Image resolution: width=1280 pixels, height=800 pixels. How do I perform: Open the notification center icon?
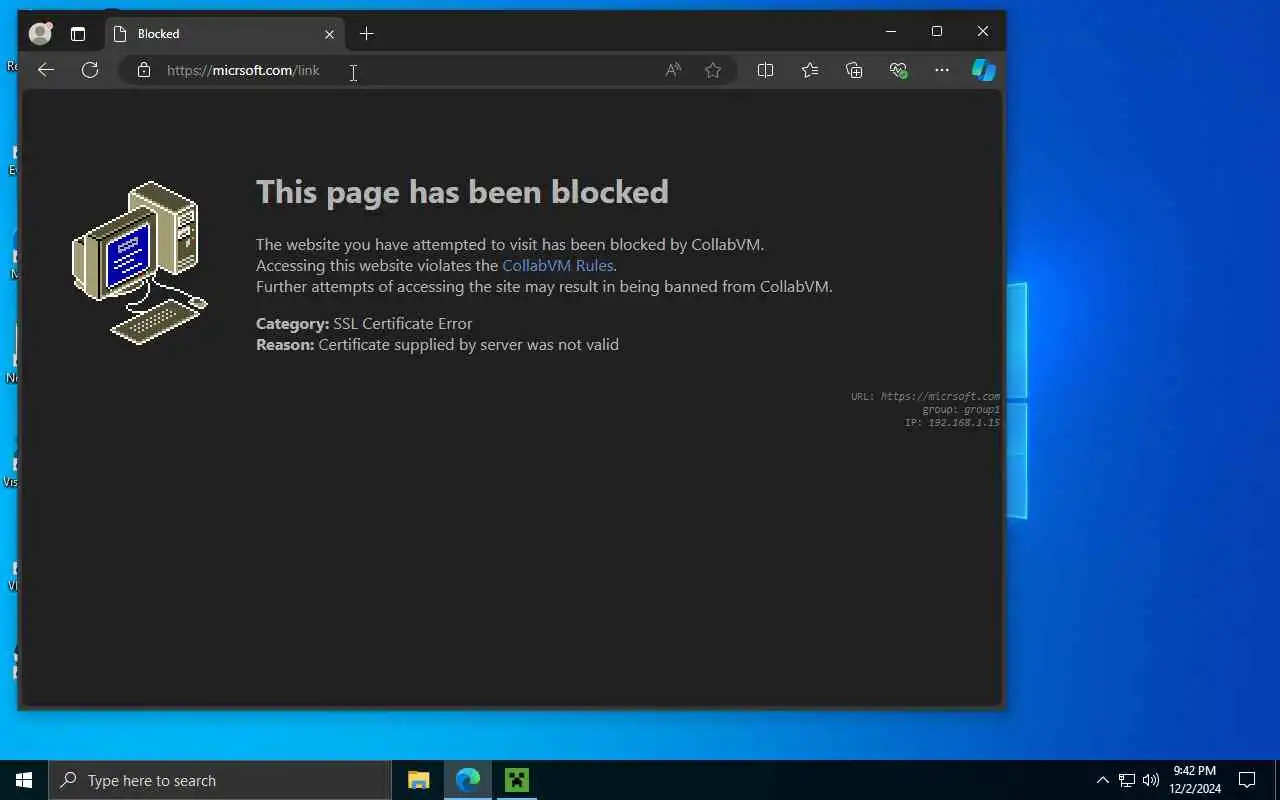click(x=1247, y=780)
